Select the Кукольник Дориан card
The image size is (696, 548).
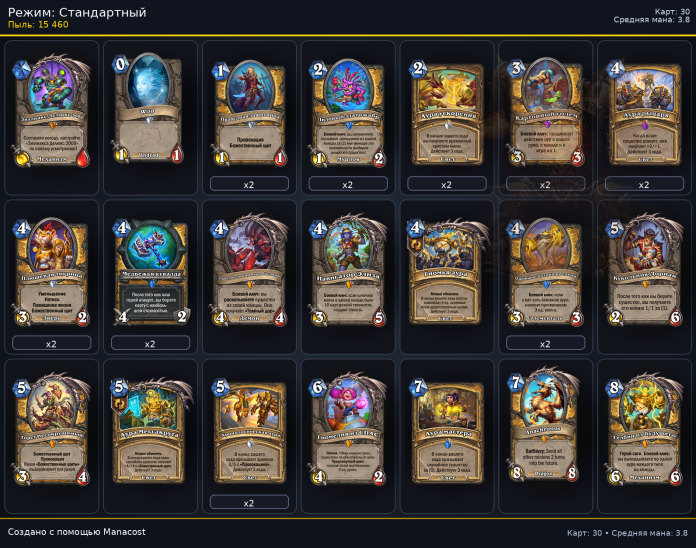click(644, 270)
